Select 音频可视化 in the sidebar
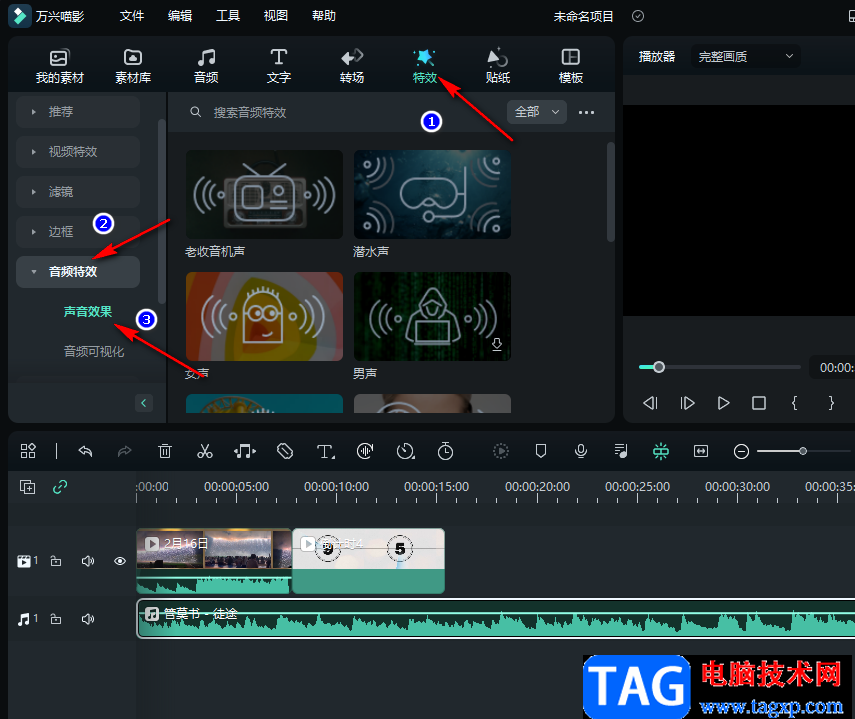This screenshot has height=719, width=855. pyautogui.click(x=94, y=351)
